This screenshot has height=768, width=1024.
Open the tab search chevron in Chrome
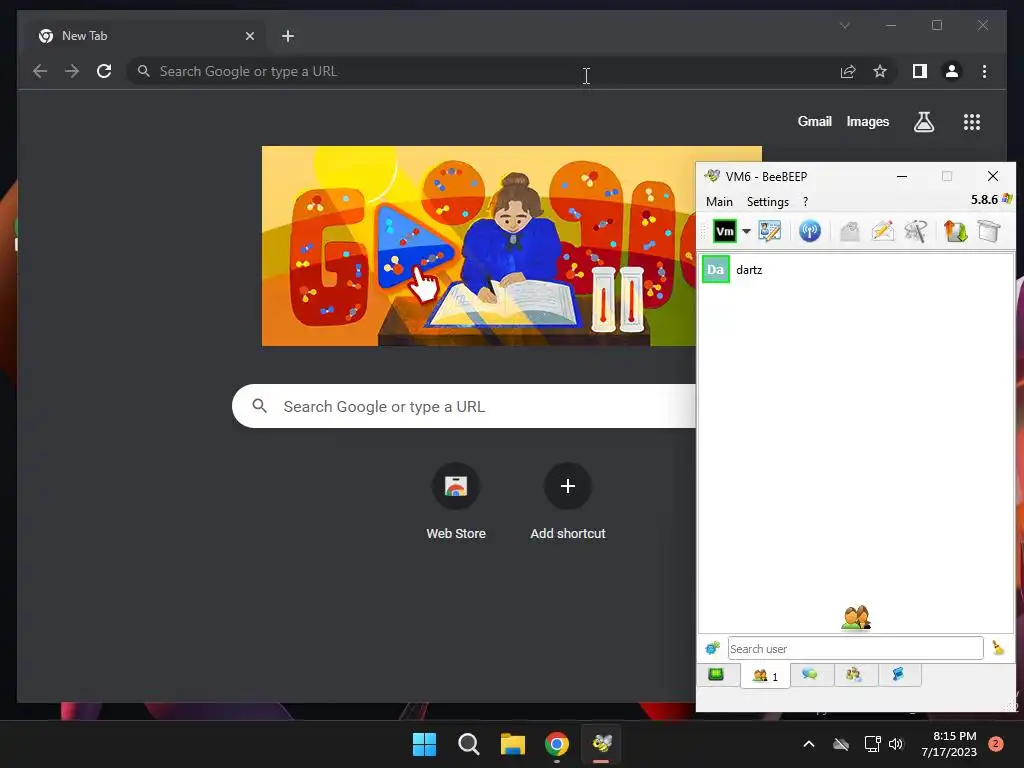[x=844, y=25]
